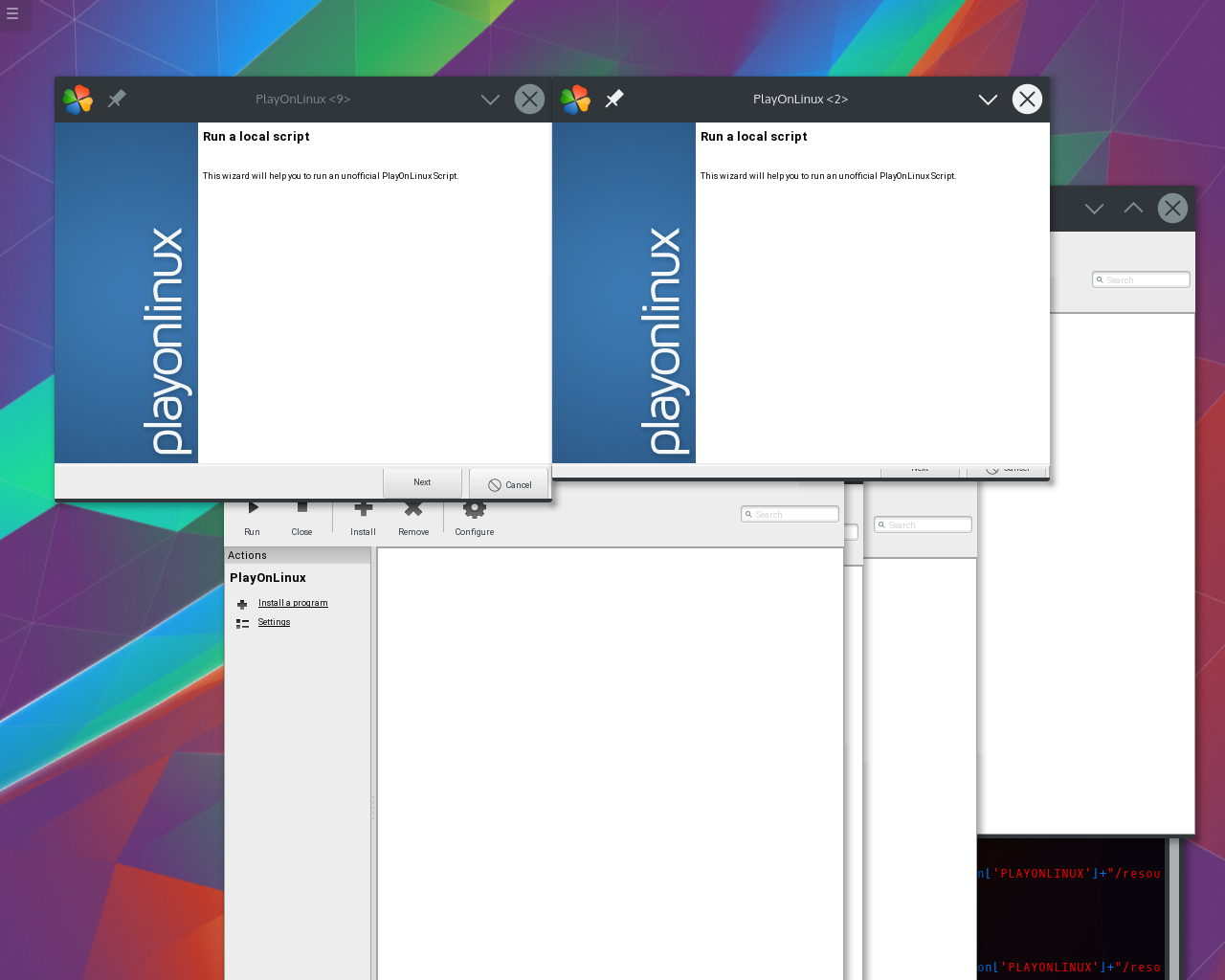
Task: Click the PlayOnLinux heading in Actions
Action: click(x=268, y=578)
